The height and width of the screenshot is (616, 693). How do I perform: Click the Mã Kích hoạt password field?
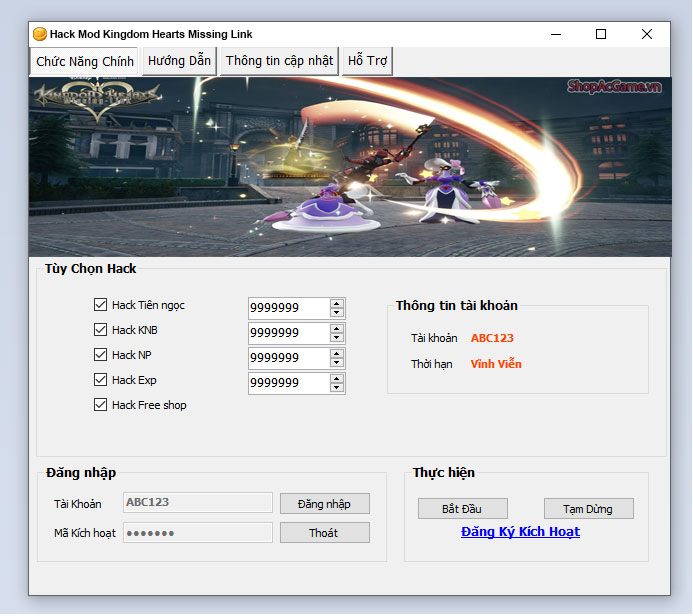198,533
